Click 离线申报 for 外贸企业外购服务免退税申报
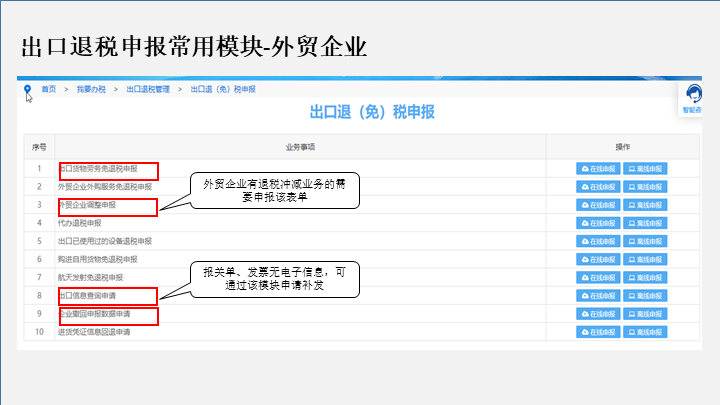This screenshot has width=720, height=405. tap(645, 187)
